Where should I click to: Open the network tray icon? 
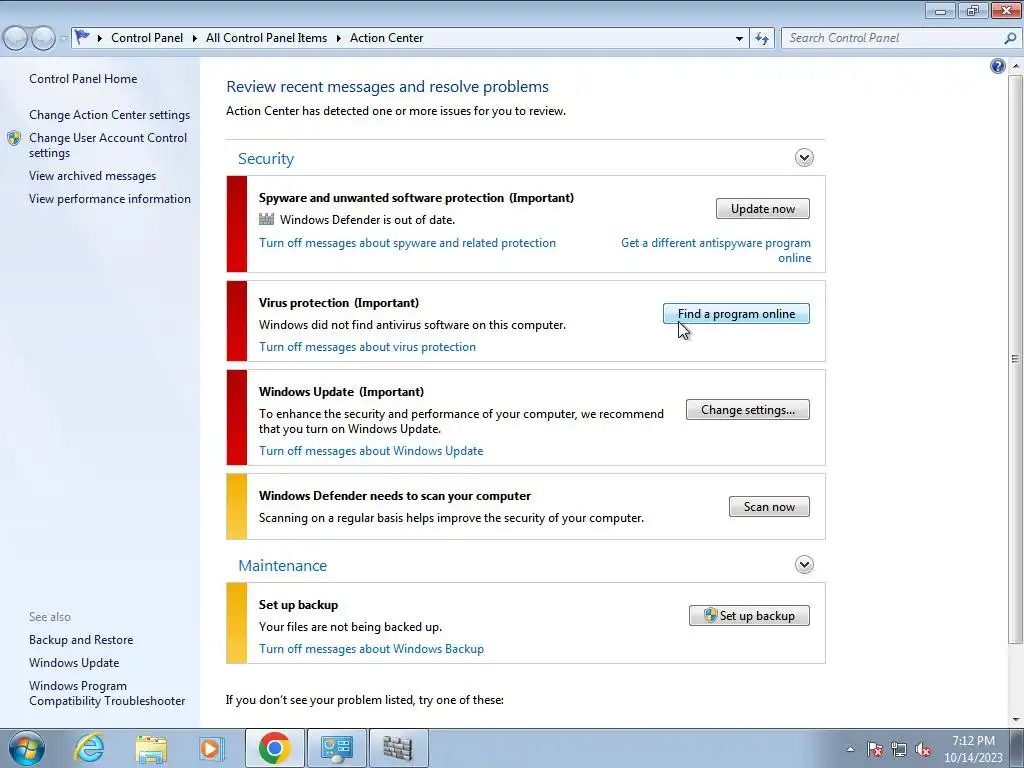coord(899,749)
